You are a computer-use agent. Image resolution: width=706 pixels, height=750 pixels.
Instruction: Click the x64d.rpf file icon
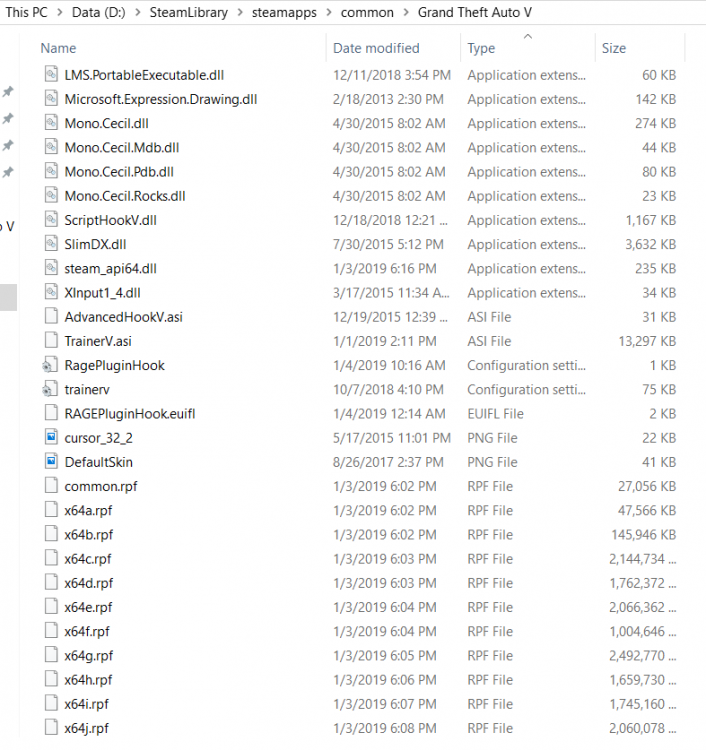click(x=51, y=583)
